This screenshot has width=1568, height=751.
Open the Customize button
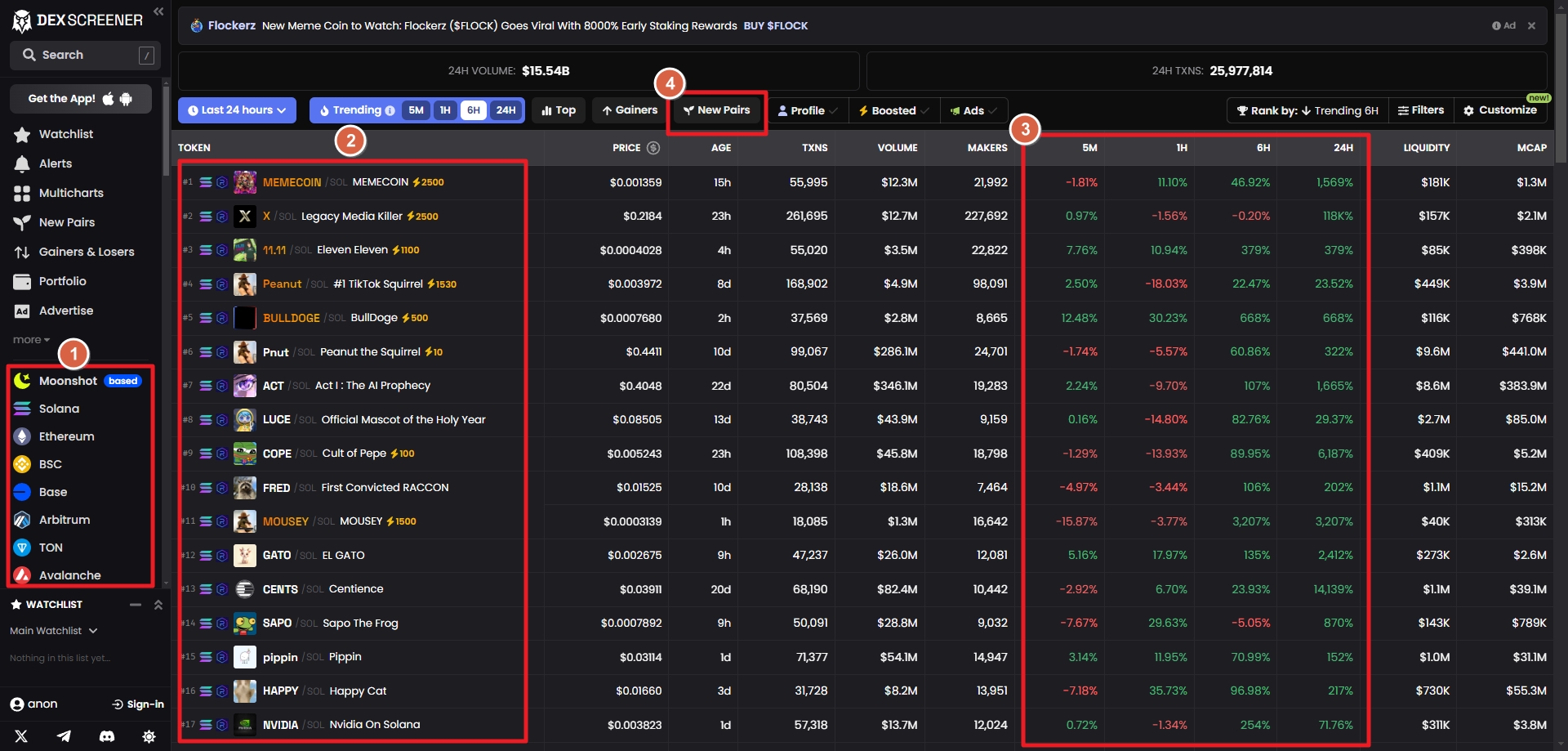pos(1500,110)
